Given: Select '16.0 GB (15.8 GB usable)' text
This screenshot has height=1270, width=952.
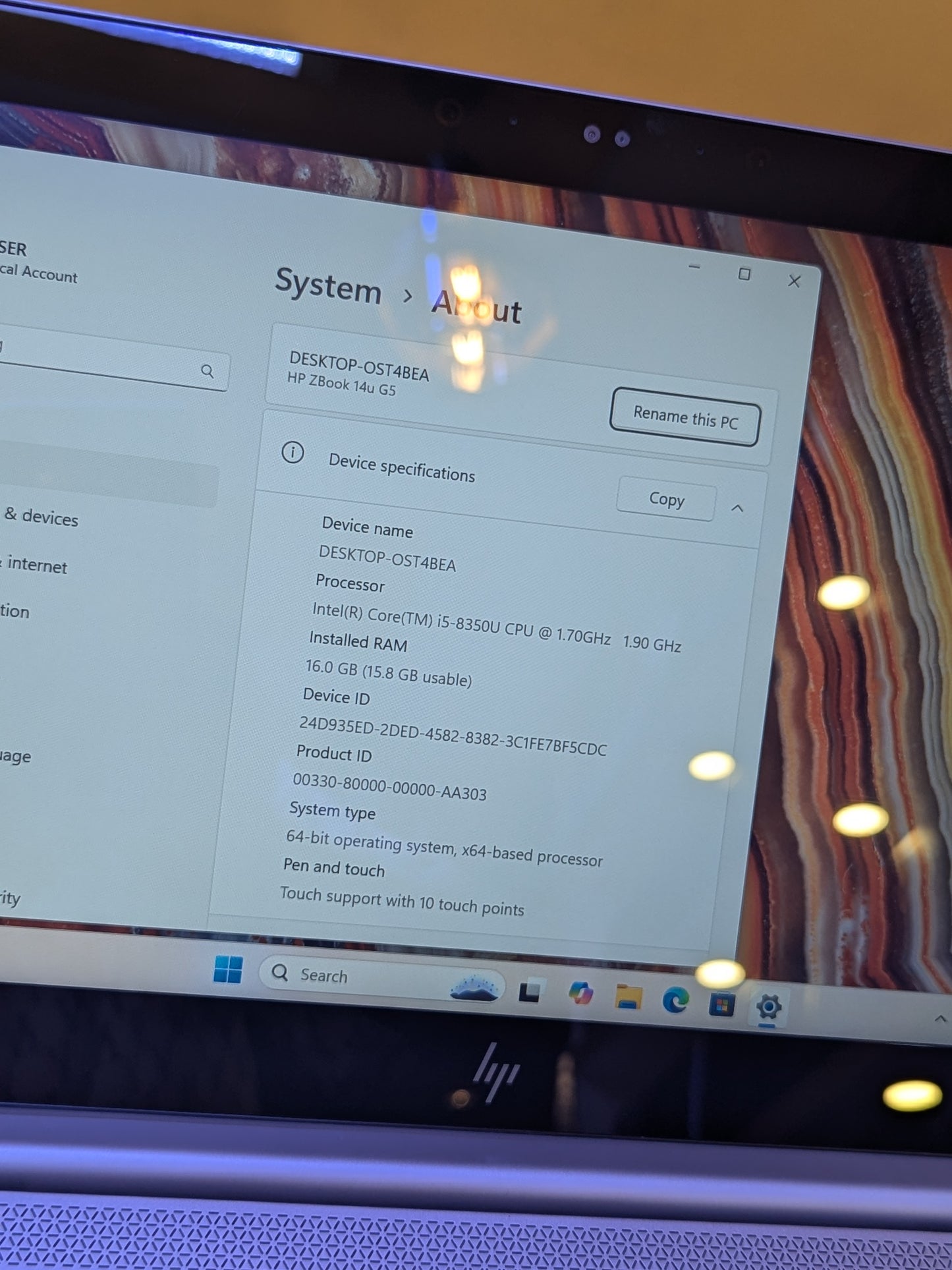Looking at the screenshot, I should pyautogui.click(x=389, y=673).
